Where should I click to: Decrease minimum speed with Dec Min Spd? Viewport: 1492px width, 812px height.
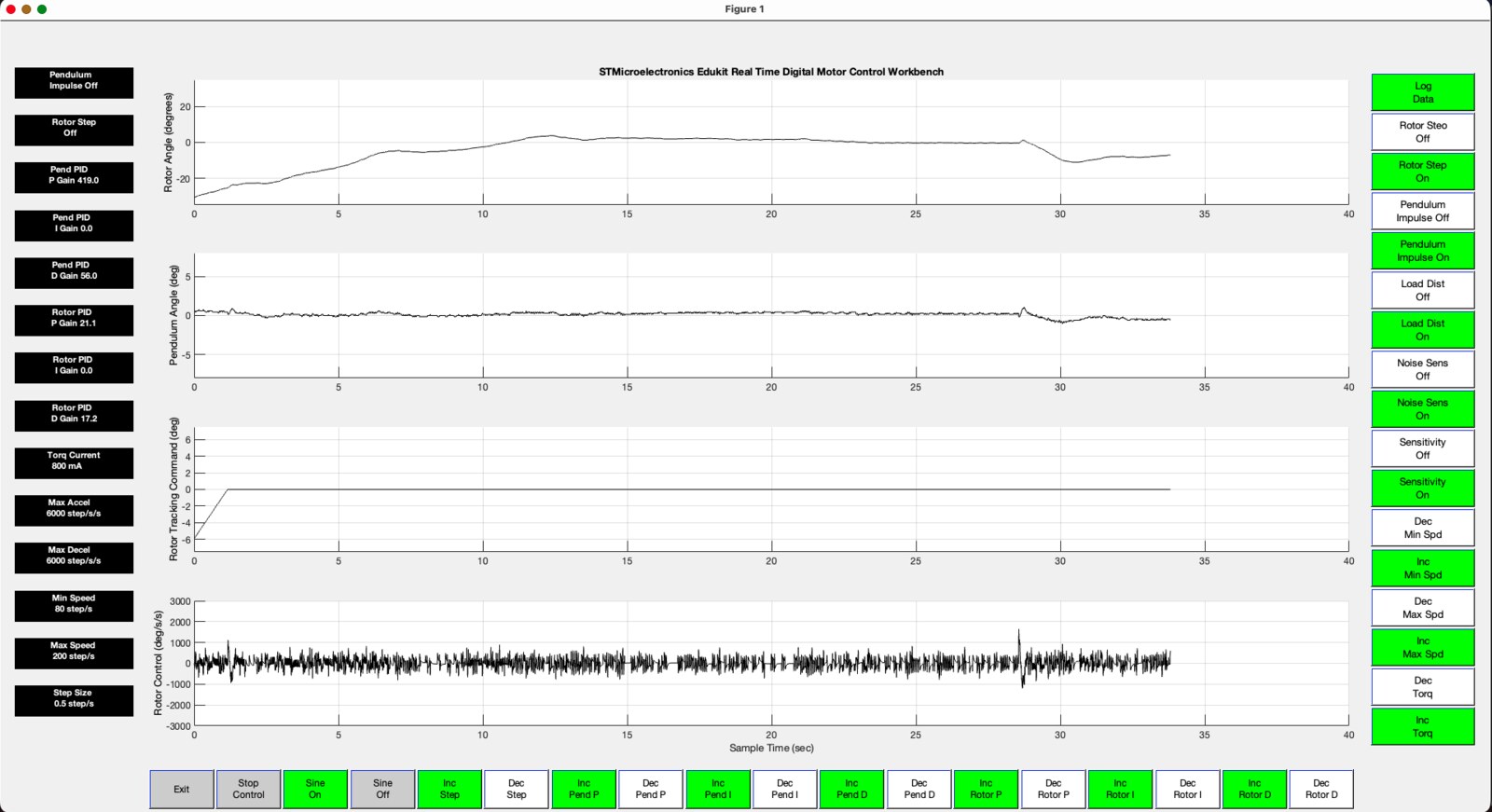[x=1422, y=528]
